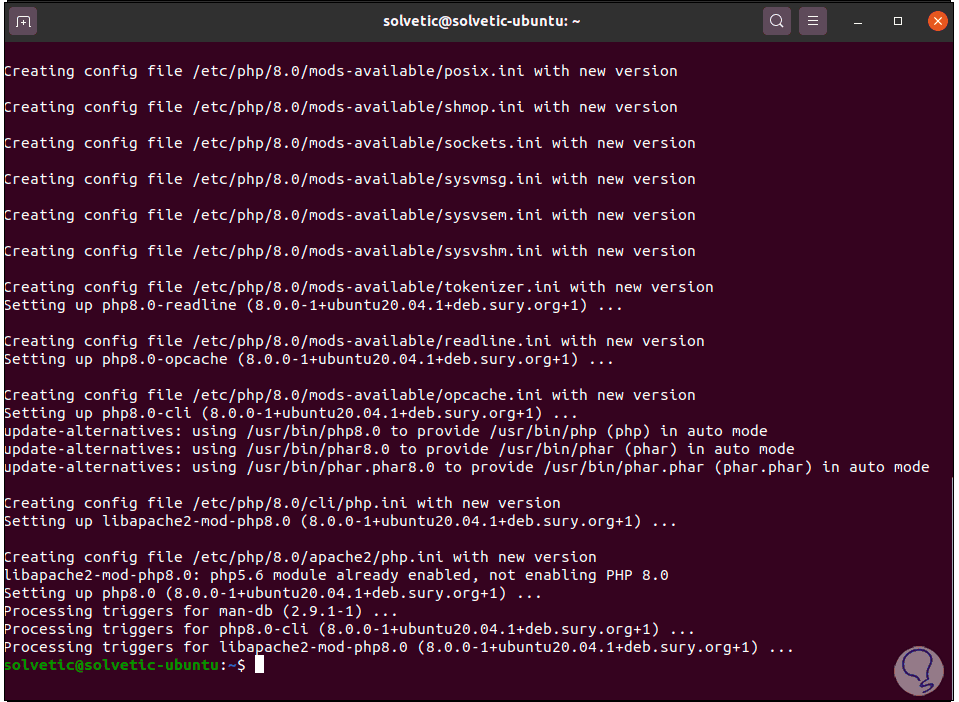Viewport: 959px width, 702px height.
Task: Maximize the terminal window
Action: click(898, 21)
